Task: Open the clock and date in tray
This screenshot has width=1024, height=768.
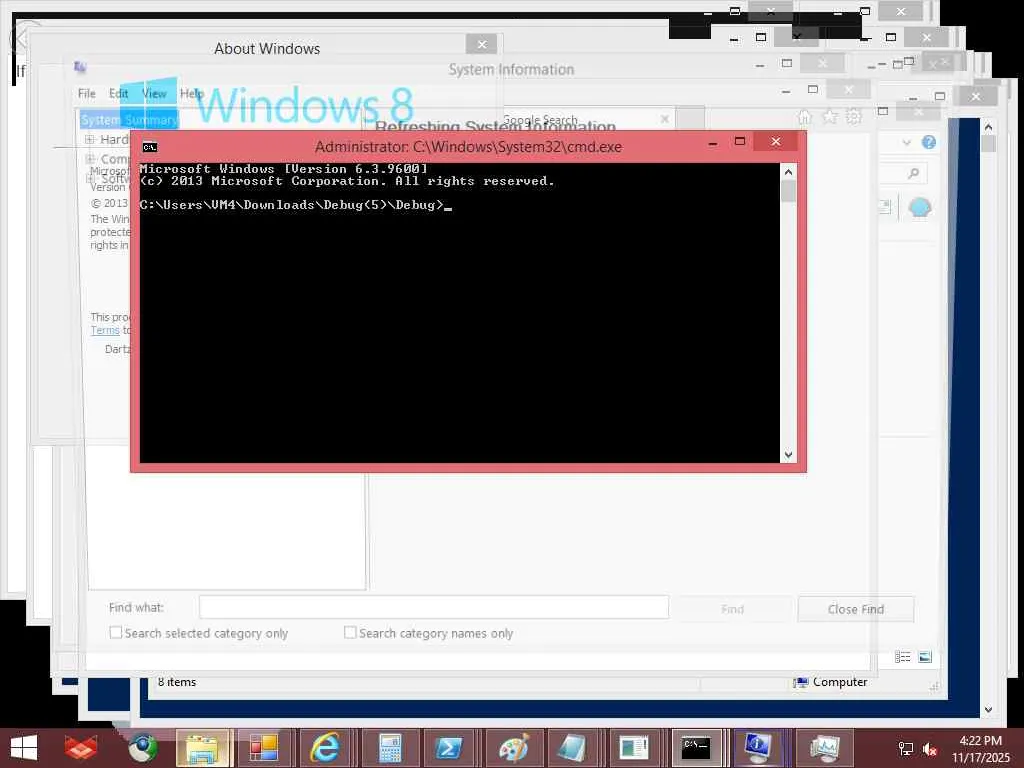Action: click(x=980, y=749)
